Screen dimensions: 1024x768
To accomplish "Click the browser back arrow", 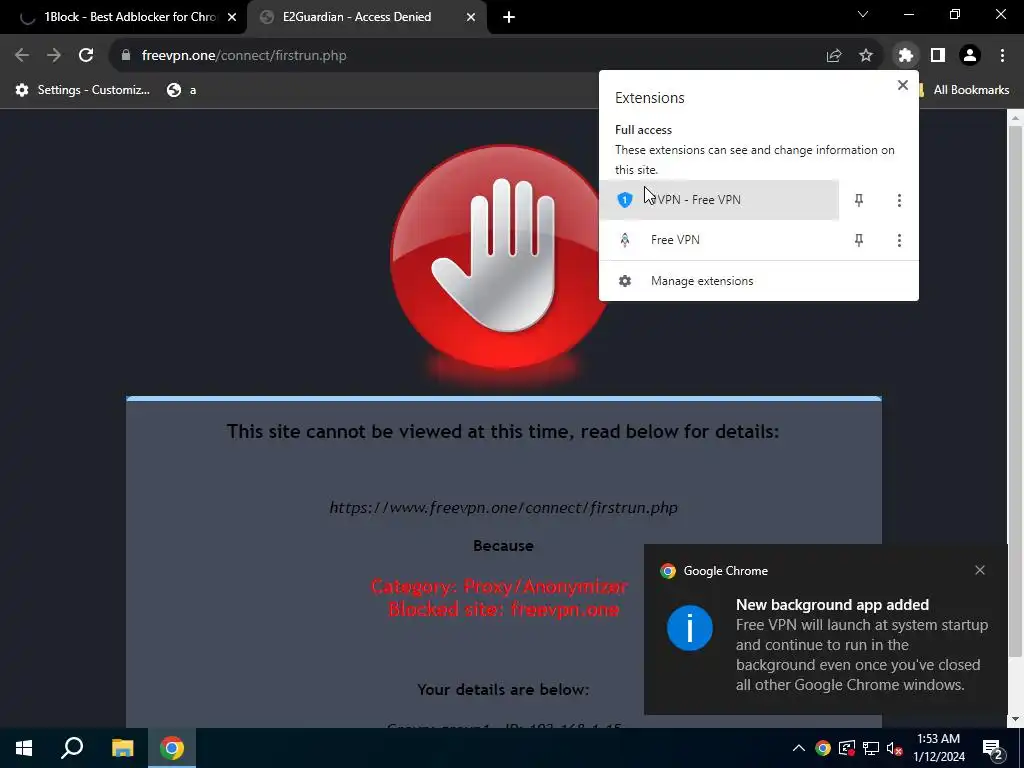I will (22, 56).
